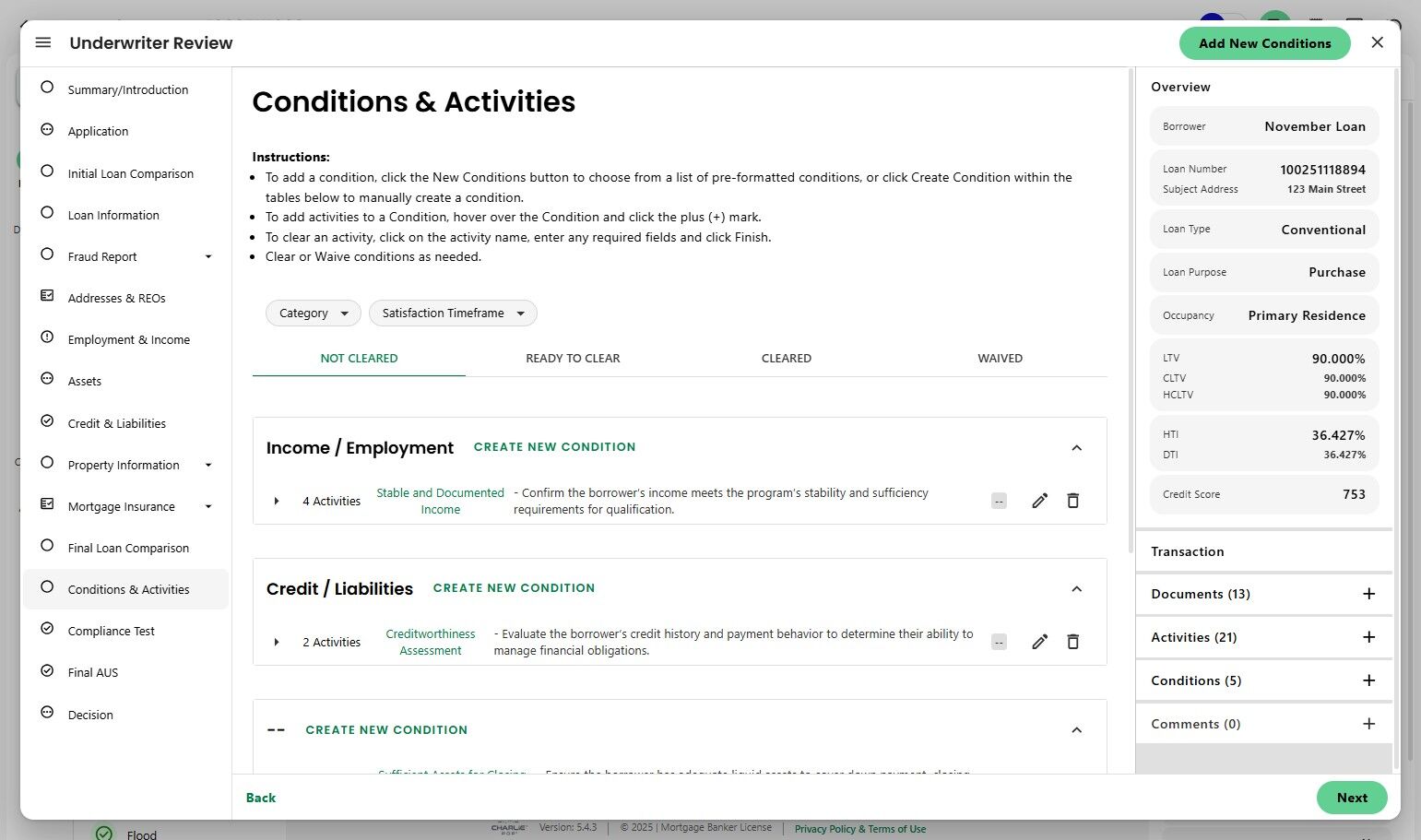Screen dimensions: 1421x840
Task: Click pencil icon for Creditworthiness Assessment
Action: (x=1039, y=642)
